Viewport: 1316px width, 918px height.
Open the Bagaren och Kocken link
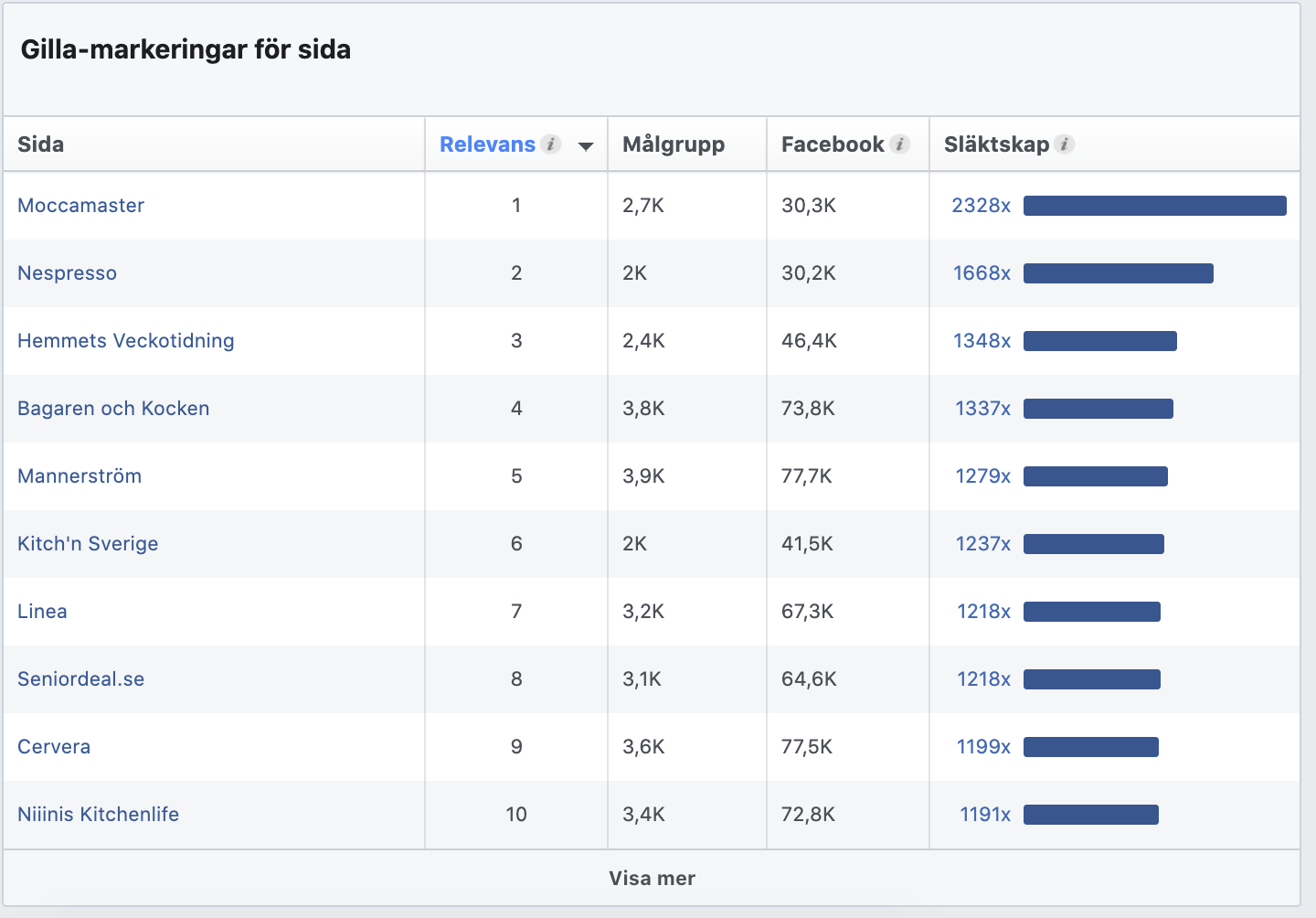click(113, 409)
